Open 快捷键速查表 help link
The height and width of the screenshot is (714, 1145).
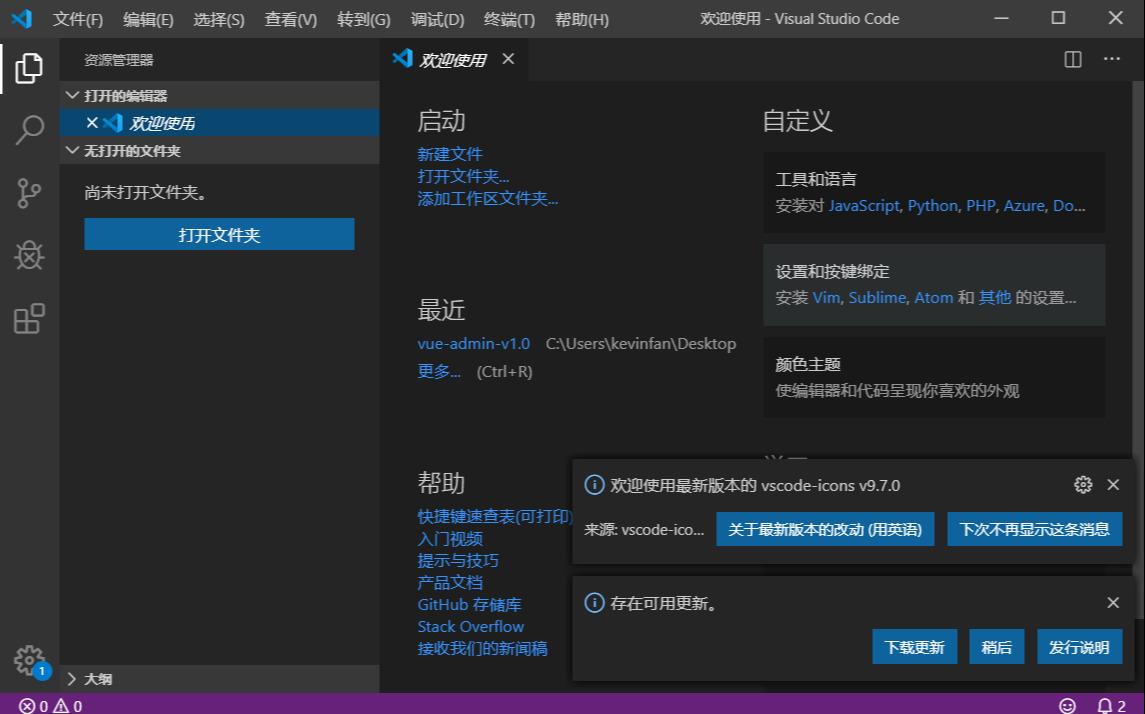click(494, 516)
